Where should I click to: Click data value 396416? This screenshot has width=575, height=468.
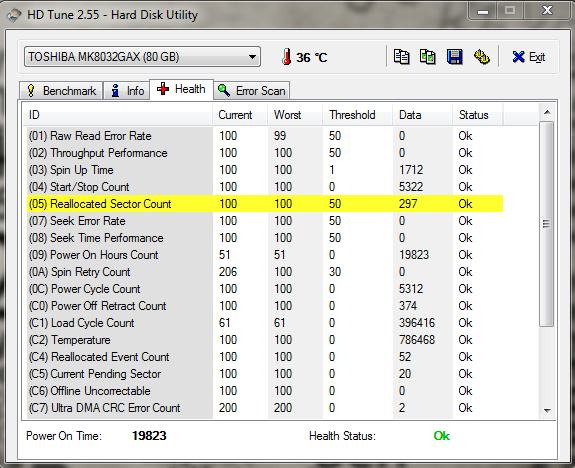point(417,323)
